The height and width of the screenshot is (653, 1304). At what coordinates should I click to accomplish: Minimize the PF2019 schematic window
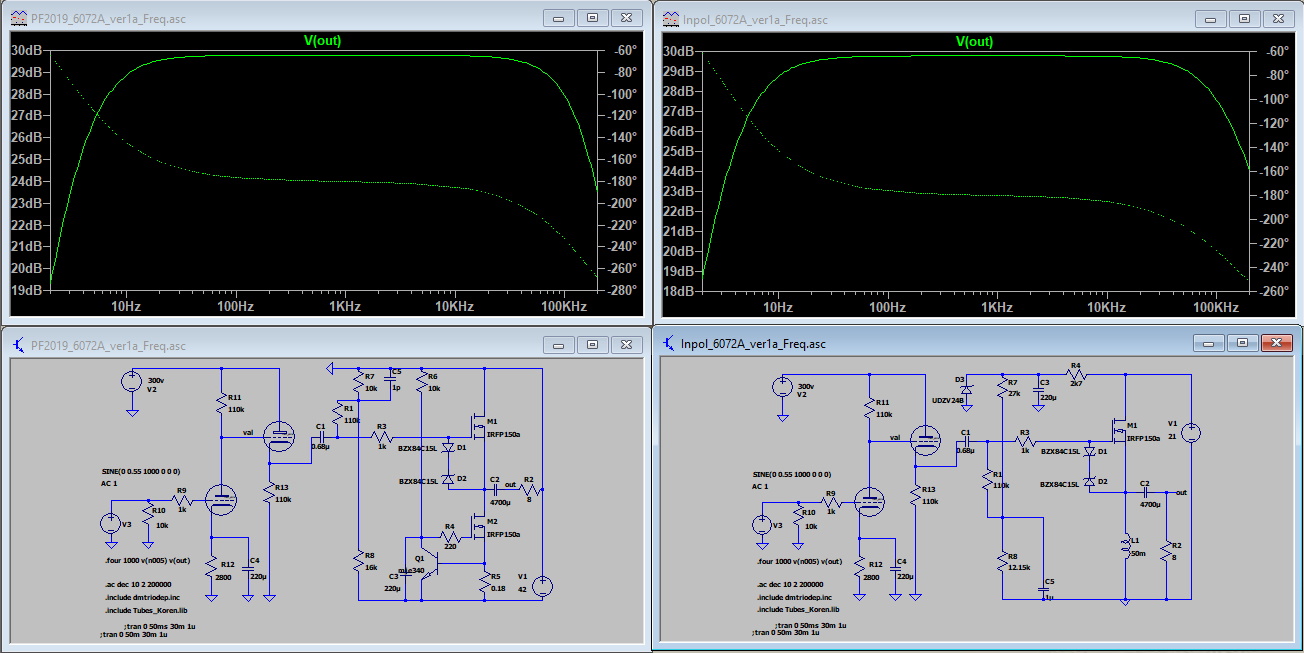(560, 344)
